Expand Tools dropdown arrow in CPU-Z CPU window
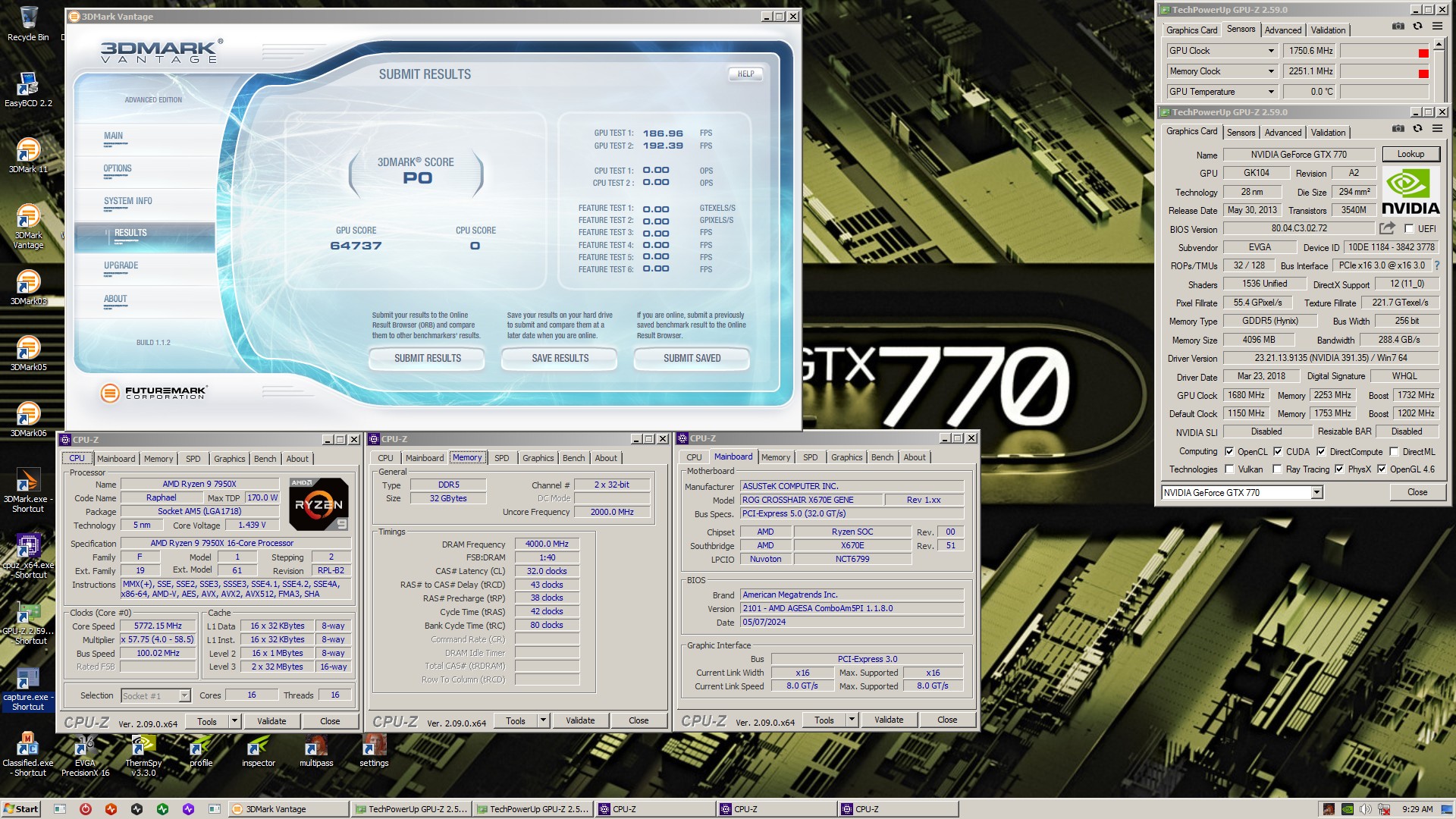The width and height of the screenshot is (1456, 819). point(234,721)
